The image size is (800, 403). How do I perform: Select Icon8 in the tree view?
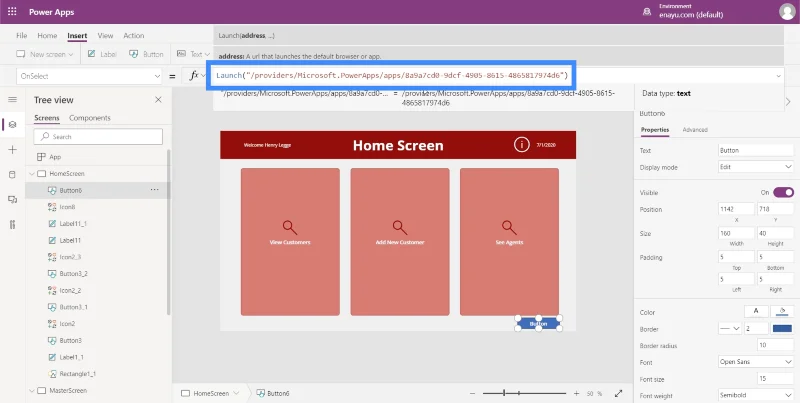point(67,207)
